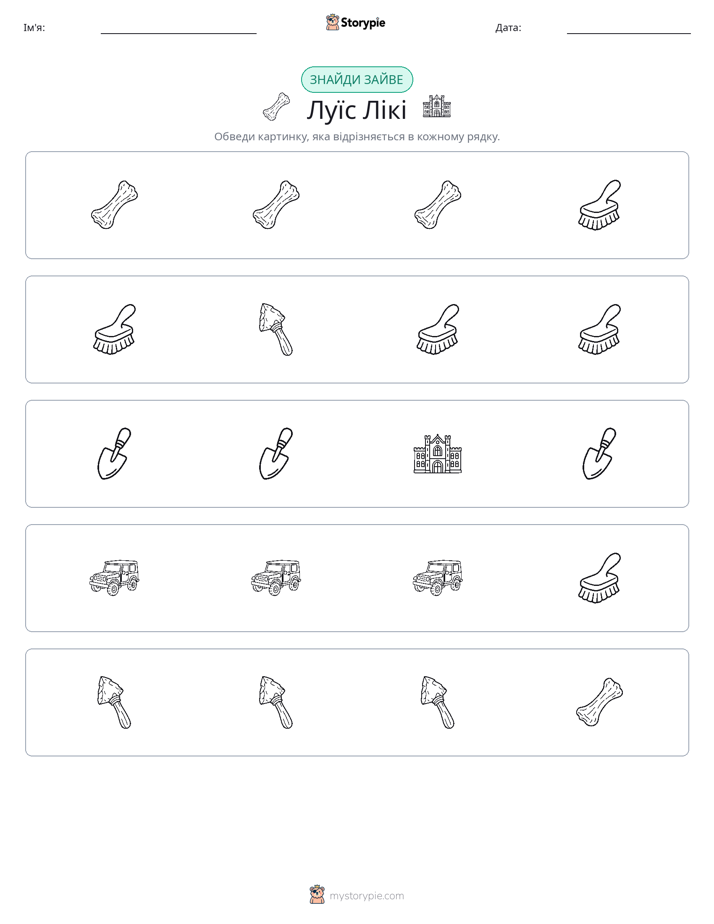Screen dimensions: 714x924
Task: Click the first jeep in row four
Action: [x=114, y=578]
